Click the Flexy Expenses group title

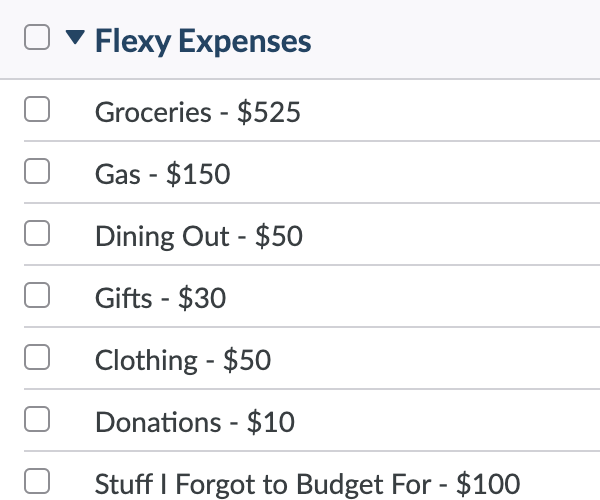tap(203, 41)
